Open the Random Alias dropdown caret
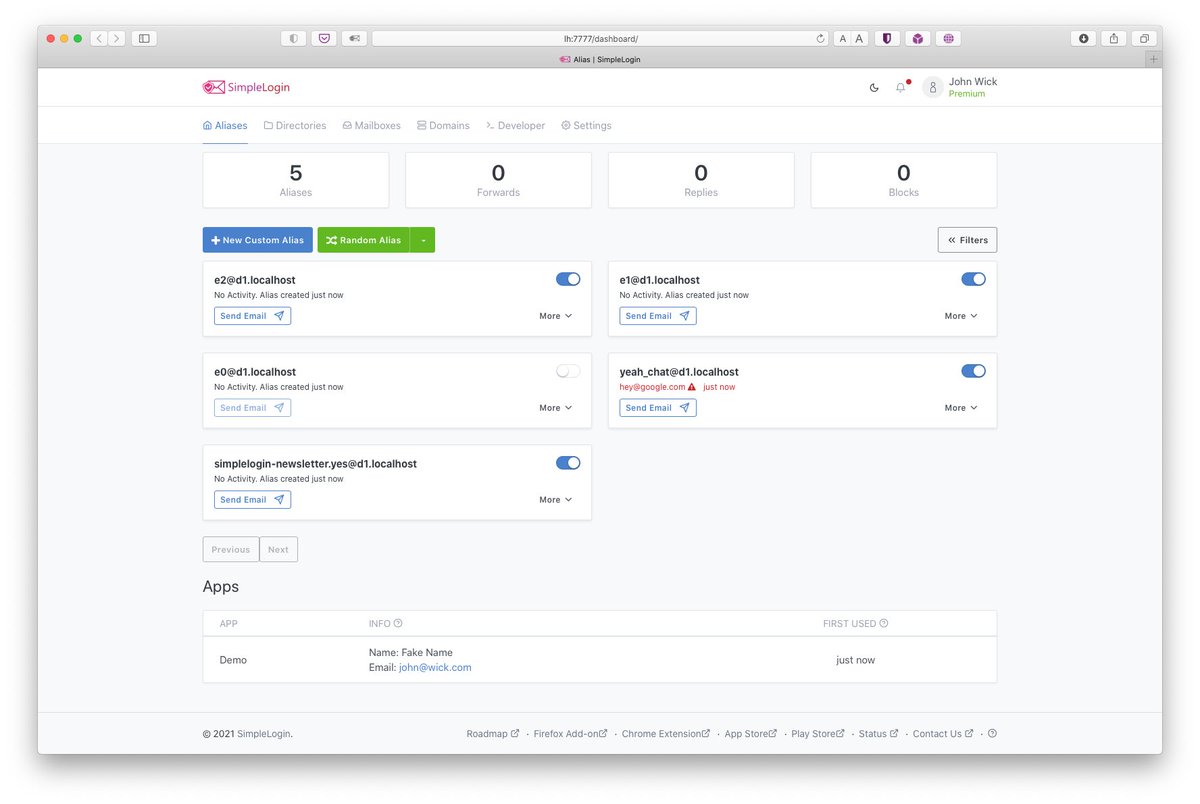This screenshot has width=1200, height=804. click(x=423, y=240)
